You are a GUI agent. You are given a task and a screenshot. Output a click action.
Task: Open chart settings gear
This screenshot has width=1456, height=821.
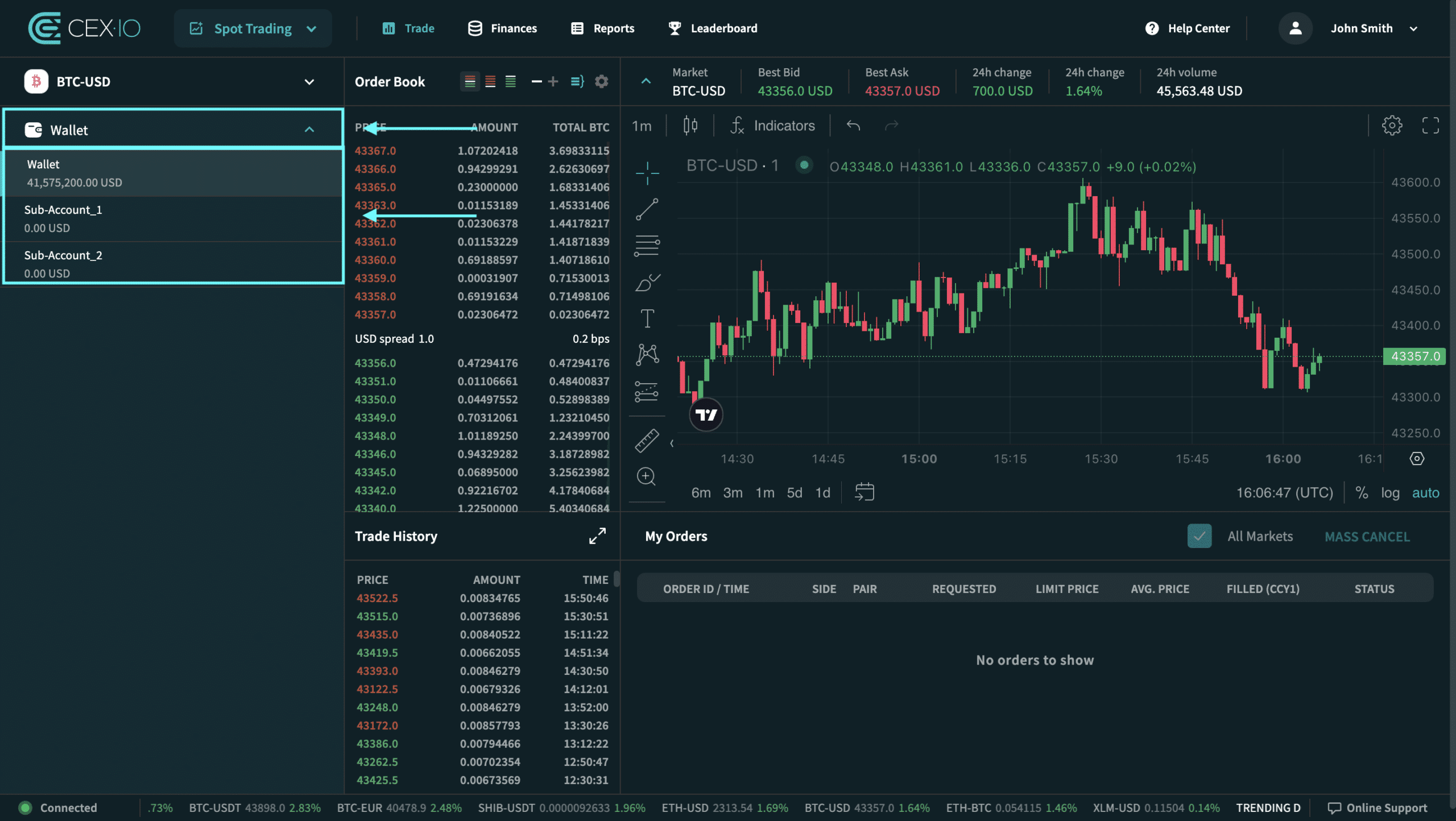pos(1392,125)
